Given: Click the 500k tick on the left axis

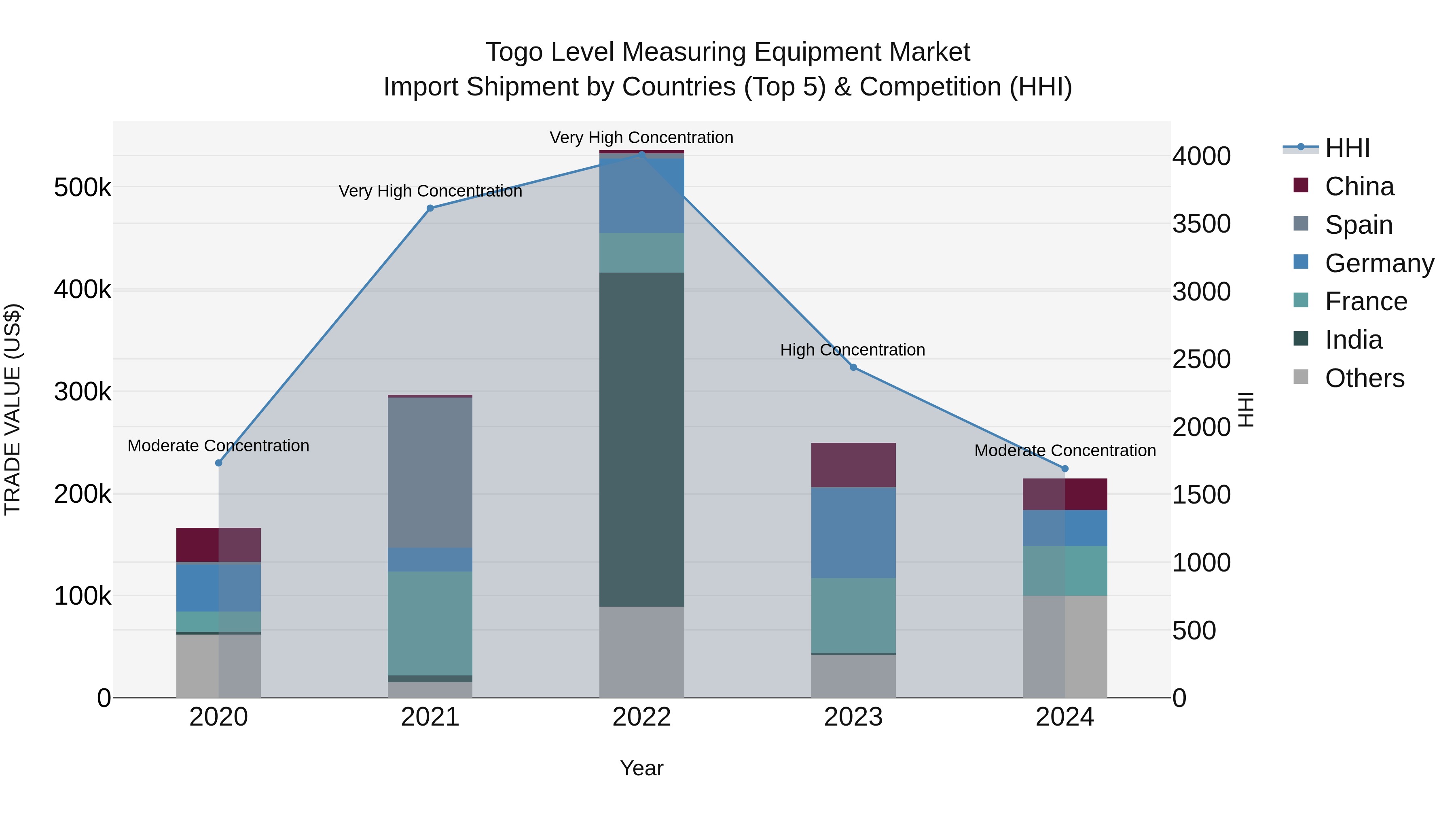Looking at the screenshot, I should pos(83,187).
